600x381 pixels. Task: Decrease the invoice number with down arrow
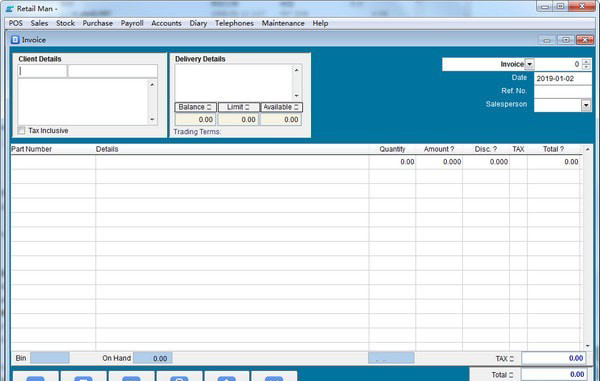coord(586,67)
